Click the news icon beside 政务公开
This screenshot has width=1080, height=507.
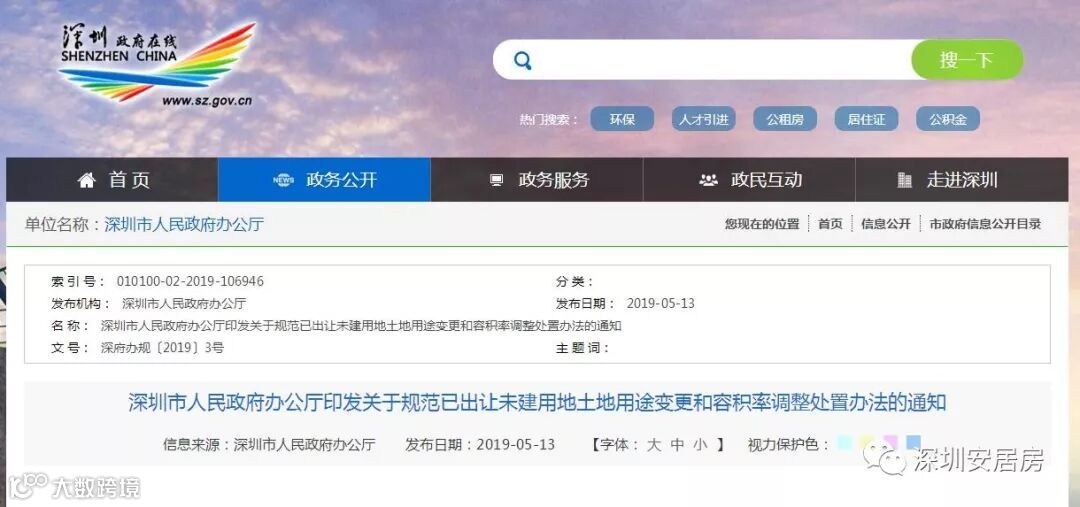pyautogui.click(x=284, y=180)
